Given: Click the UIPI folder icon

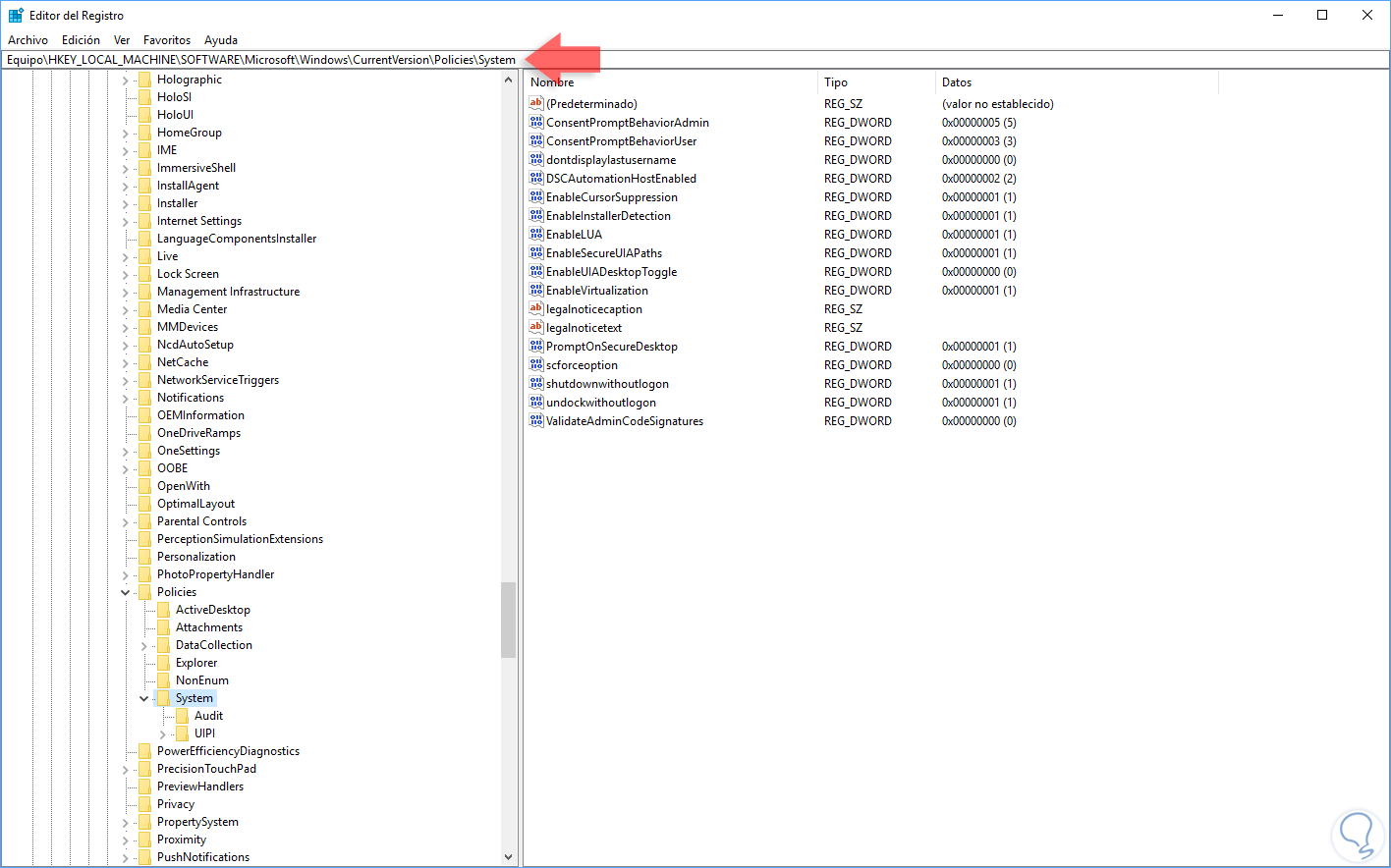Looking at the screenshot, I should [x=182, y=733].
